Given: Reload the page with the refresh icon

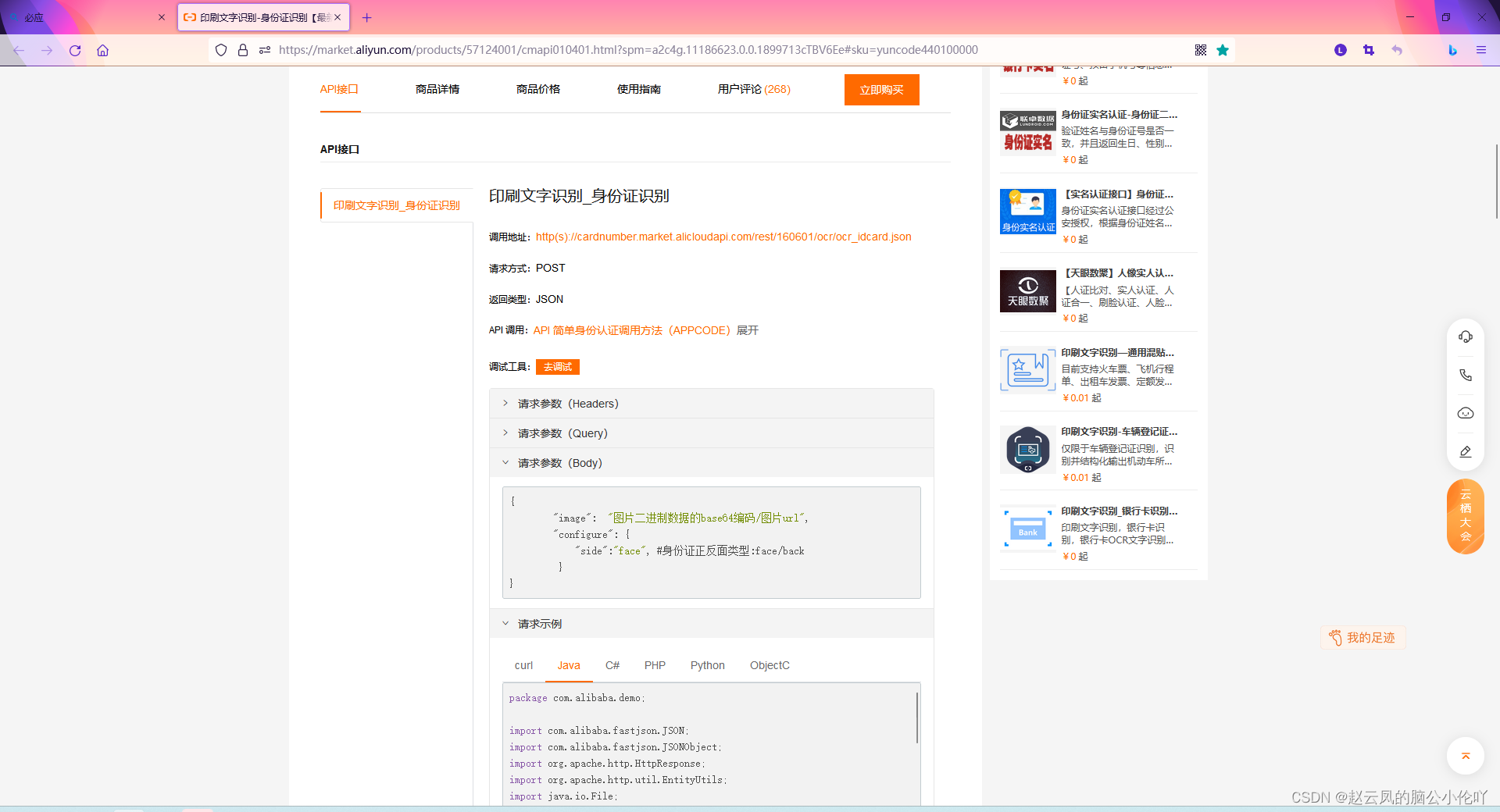Looking at the screenshot, I should (75, 50).
